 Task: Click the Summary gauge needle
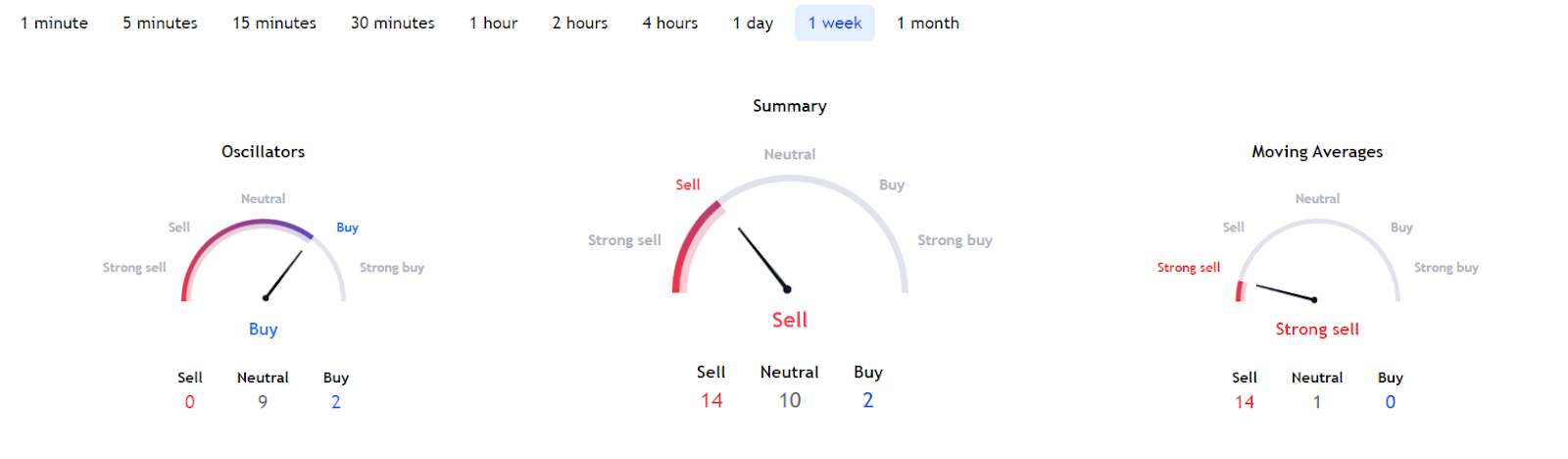(762, 259)
